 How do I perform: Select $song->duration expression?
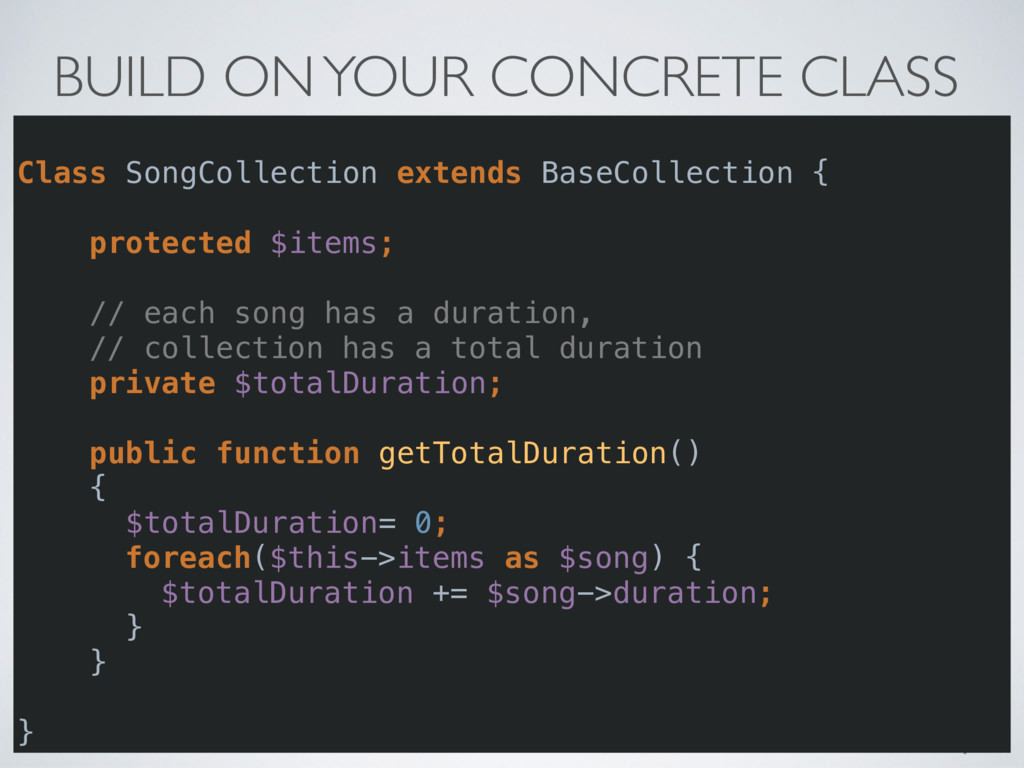622,594
